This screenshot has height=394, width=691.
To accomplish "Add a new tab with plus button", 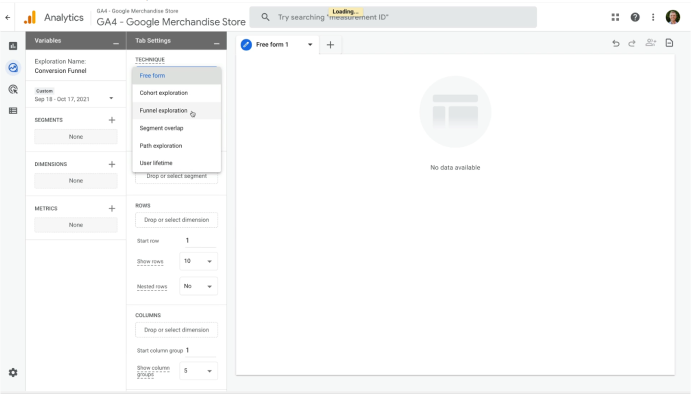I will [x=330, y=45].
